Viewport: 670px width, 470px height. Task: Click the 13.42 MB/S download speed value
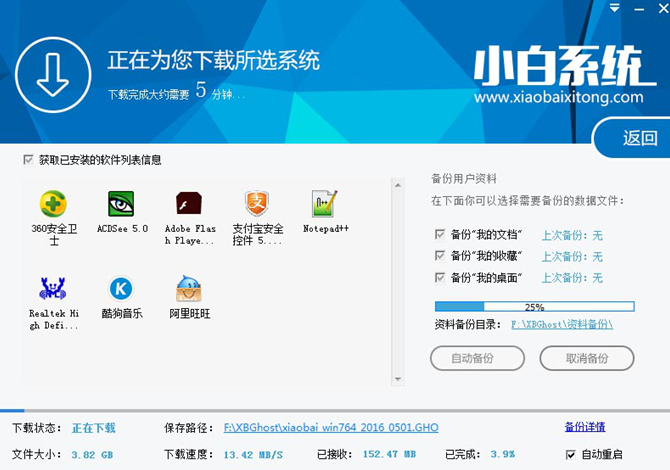(x=253, y=455)
